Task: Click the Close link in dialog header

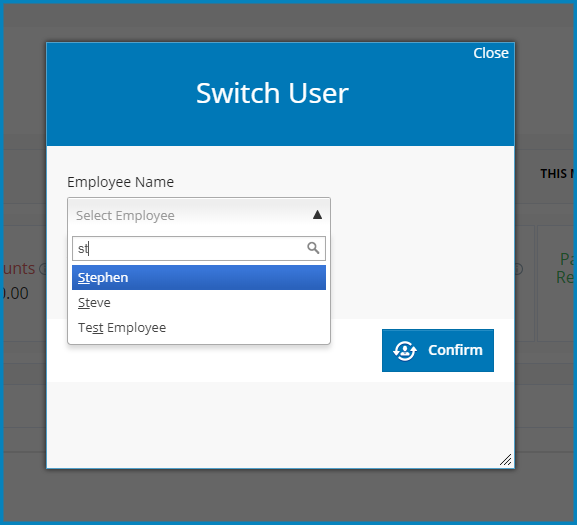Action: [491, 53]
